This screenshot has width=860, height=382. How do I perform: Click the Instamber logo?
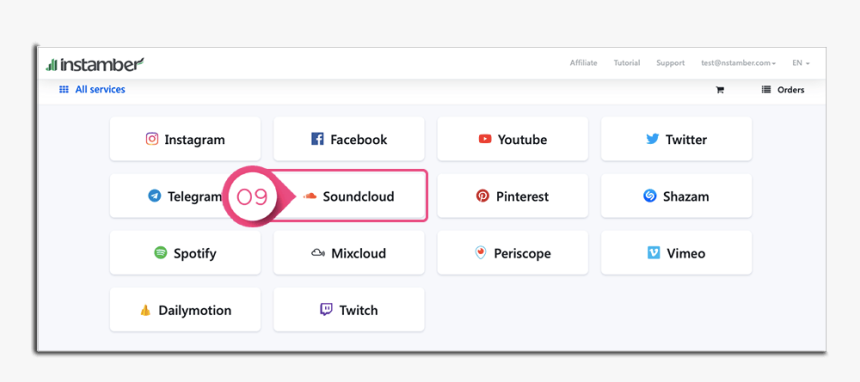pyautogui.click(x=95, y=64)
